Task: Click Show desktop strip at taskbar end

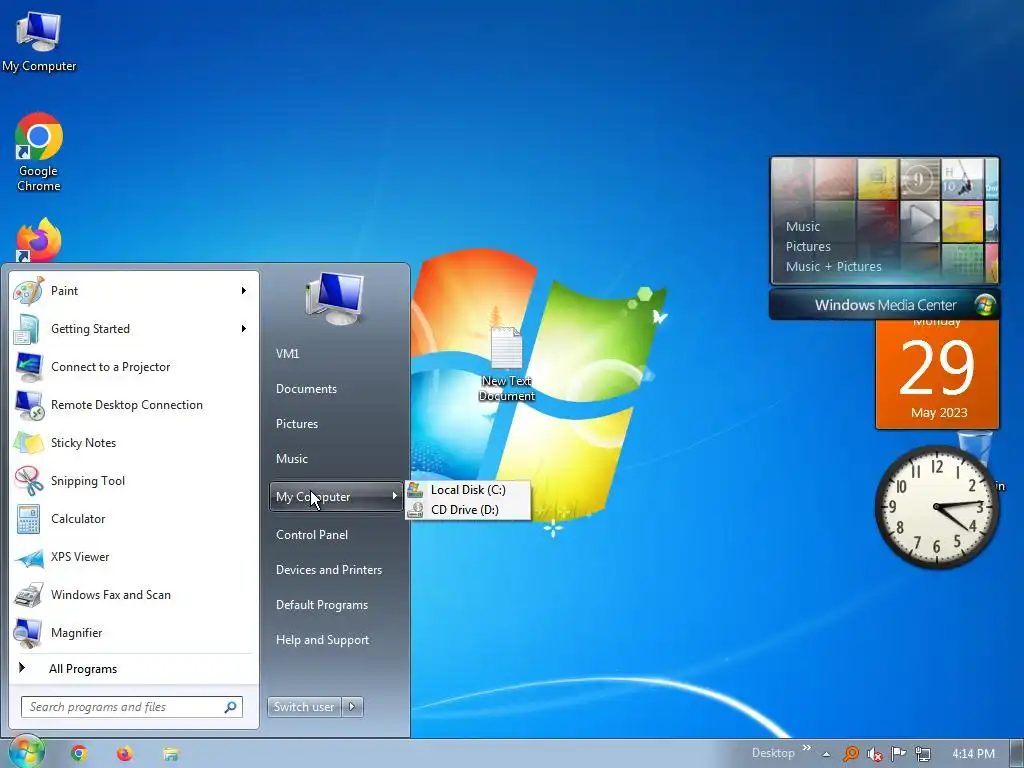Action: point(1017,754)
